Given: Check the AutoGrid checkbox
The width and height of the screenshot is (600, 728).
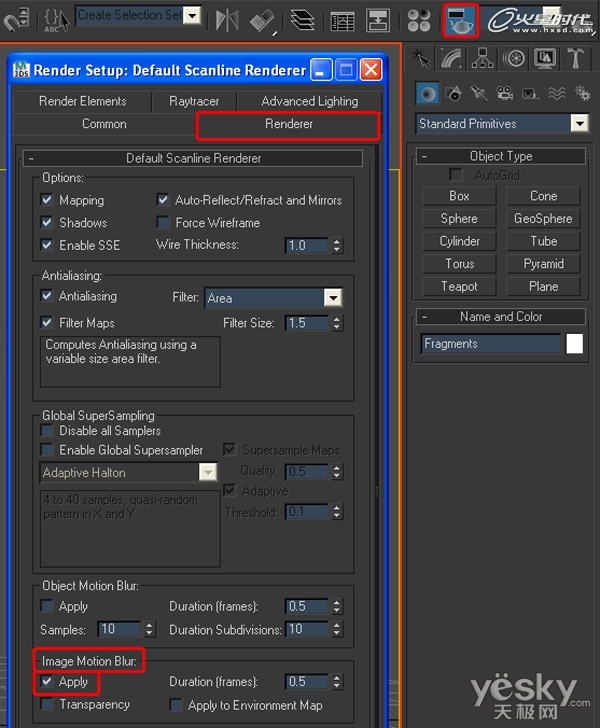Looking at the screenshot, I should coord(456,175).
